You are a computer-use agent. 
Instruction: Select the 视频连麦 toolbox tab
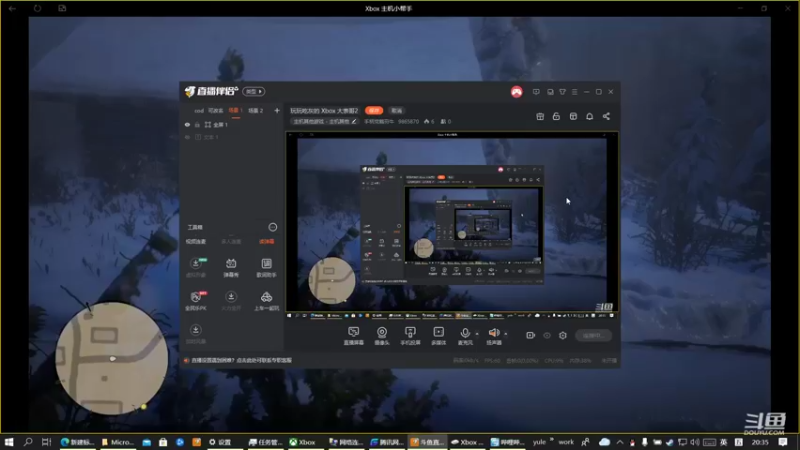[x=196, y=241]
